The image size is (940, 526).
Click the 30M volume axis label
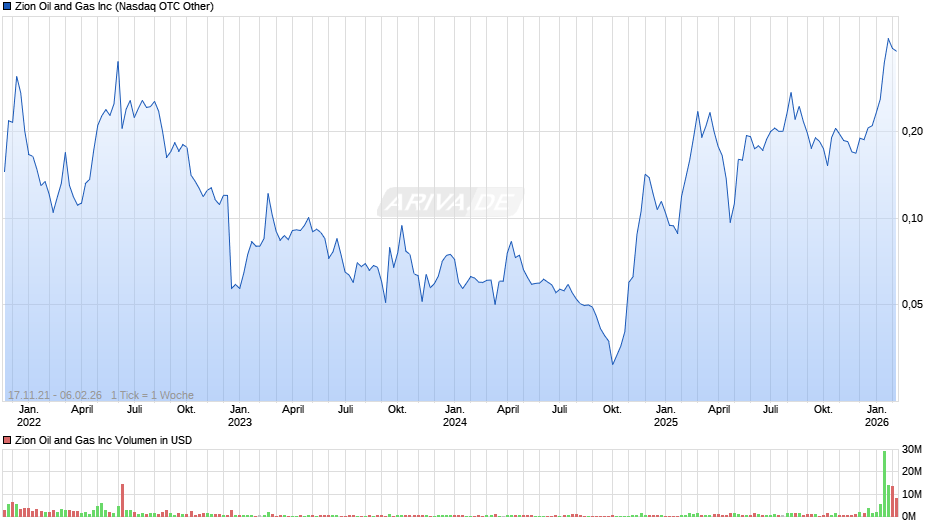pyautogui.click(x=912, y=449)
